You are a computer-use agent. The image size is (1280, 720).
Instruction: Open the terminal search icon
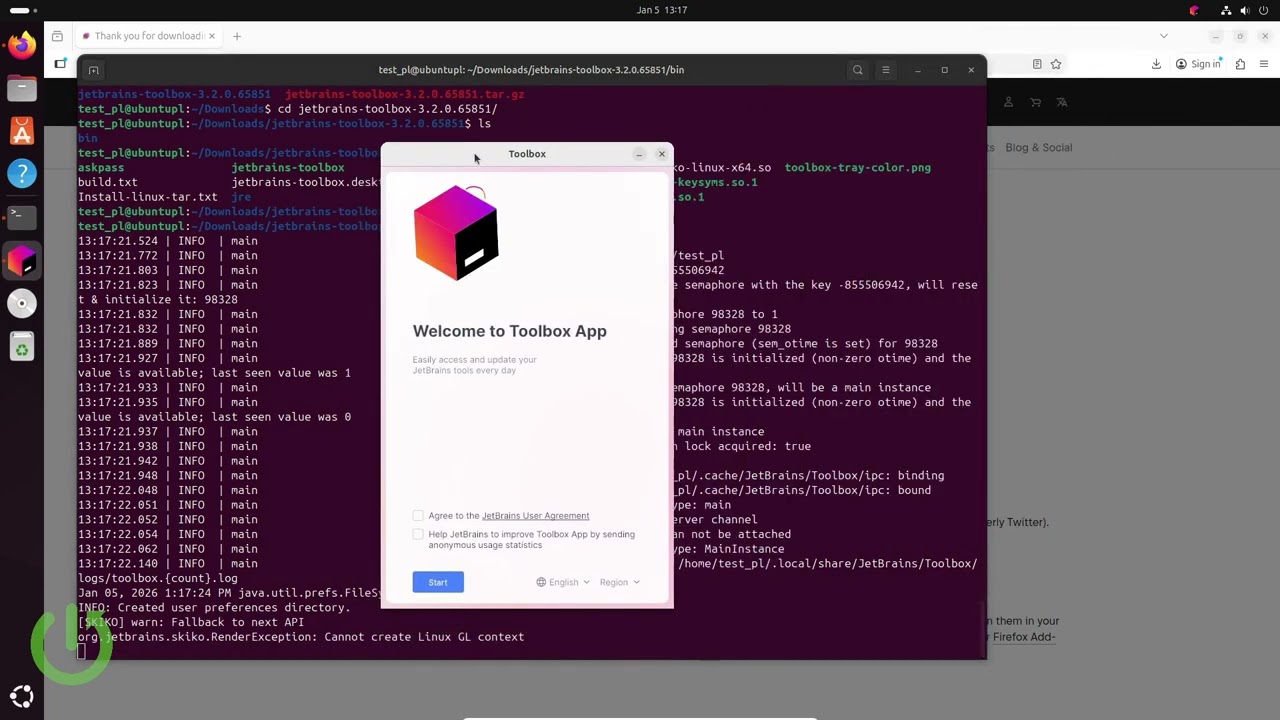857,70
